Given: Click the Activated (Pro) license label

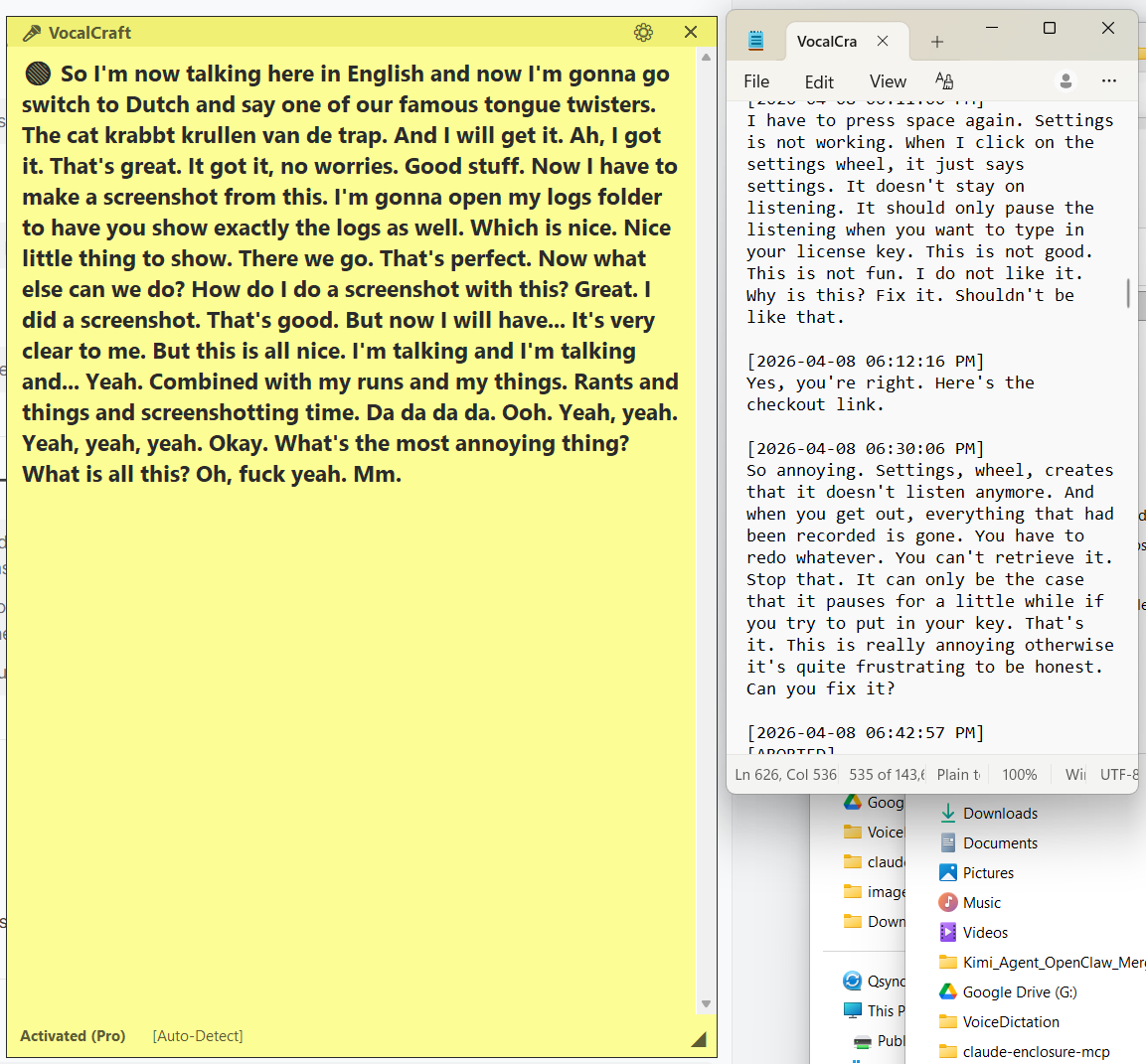Looking at the screenshot, I should 72,1035.
